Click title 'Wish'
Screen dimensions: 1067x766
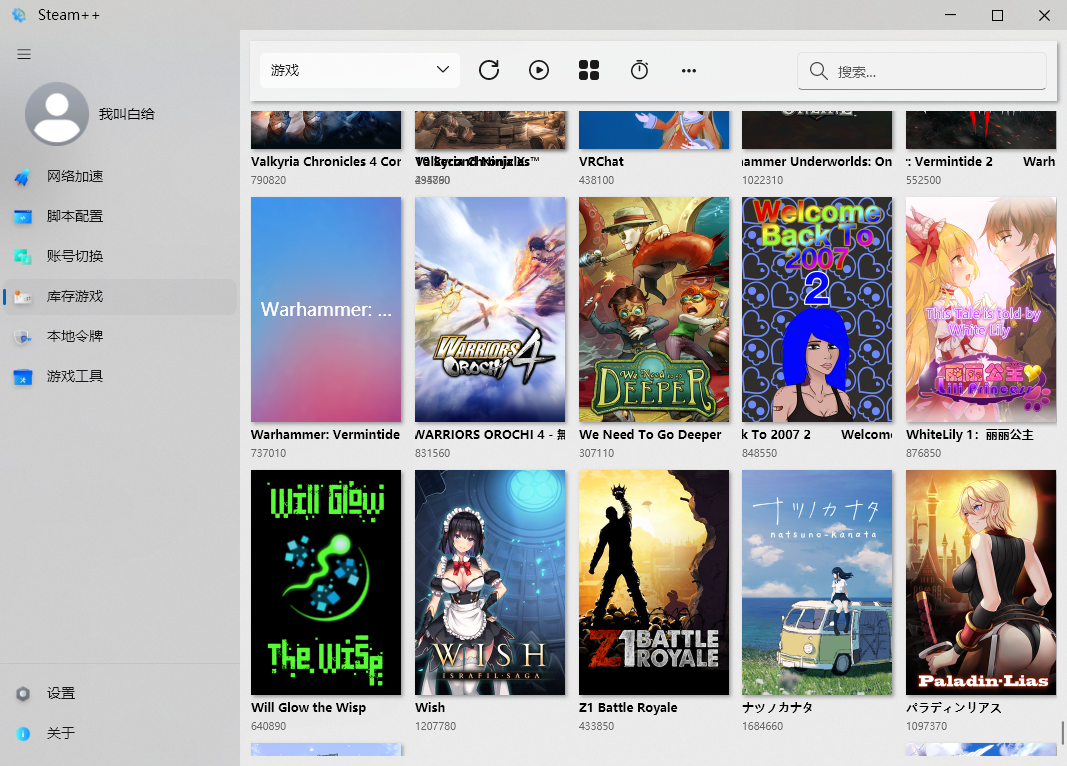430,707
